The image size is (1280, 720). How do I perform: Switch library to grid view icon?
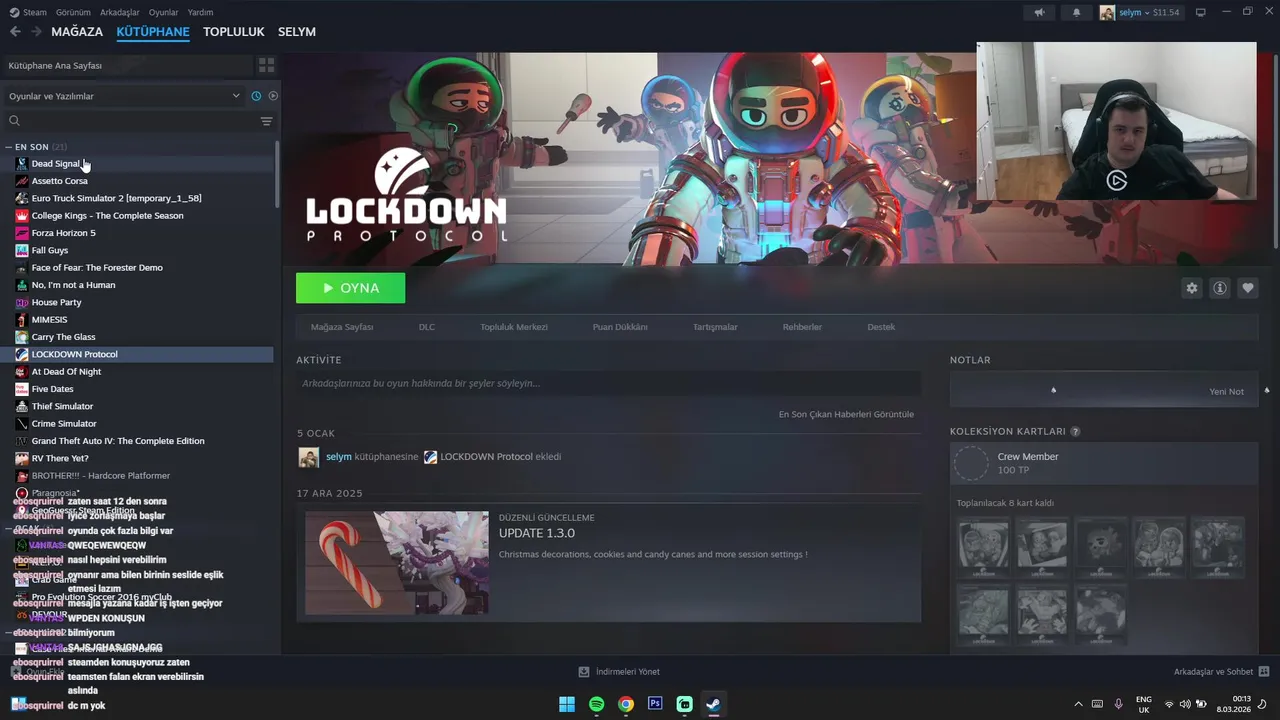point(266,65)
